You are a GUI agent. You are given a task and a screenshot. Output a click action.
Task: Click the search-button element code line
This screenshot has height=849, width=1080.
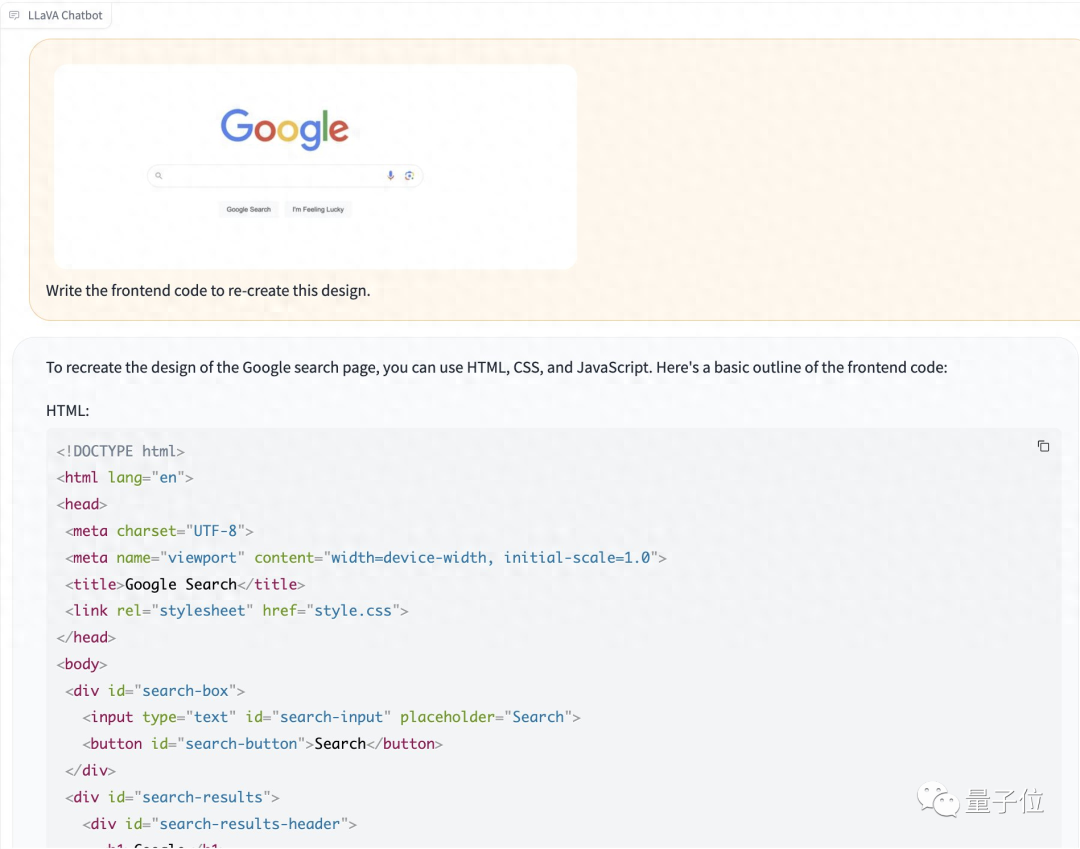262,744
